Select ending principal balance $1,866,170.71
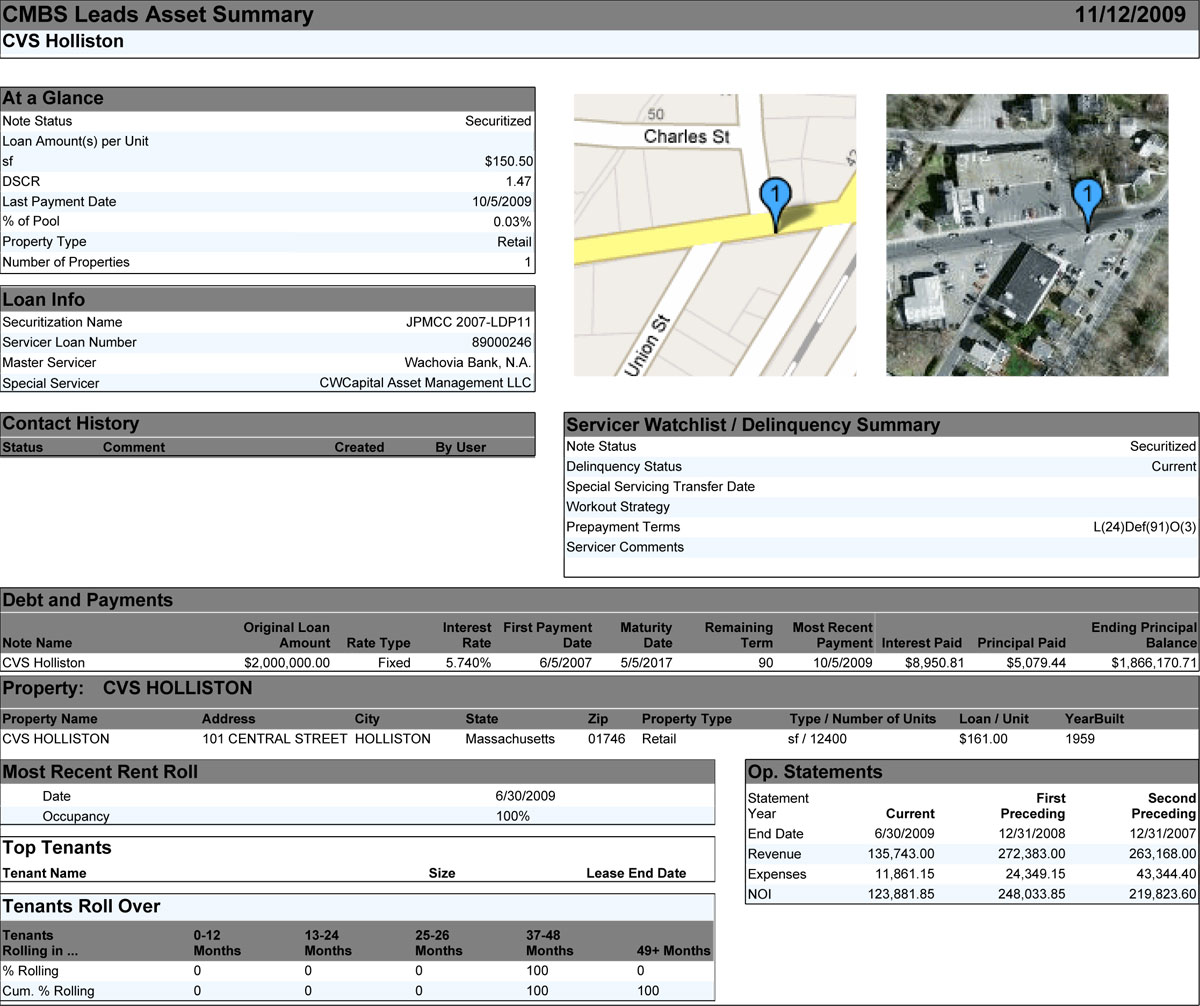1200x1006 pixels. click(1154, 662)
